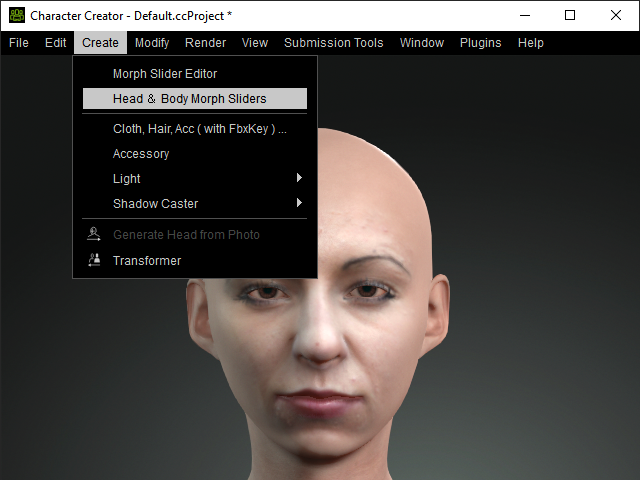Open the Window menu
640x480 pixels.
pos(422,43)
